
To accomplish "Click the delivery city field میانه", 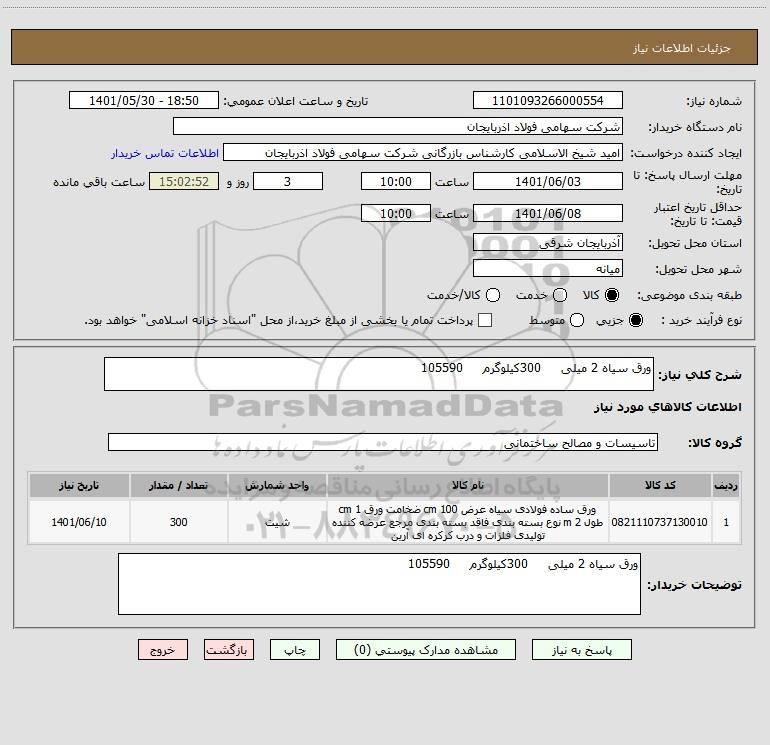I will [x=548, y=268].
